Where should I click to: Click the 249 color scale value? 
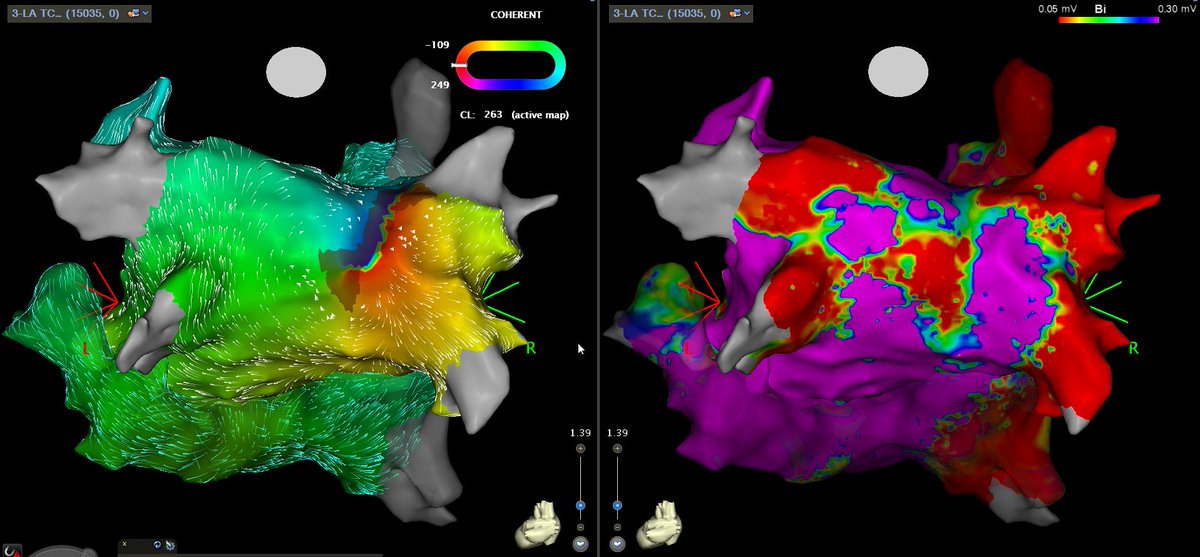coord(439,86)
